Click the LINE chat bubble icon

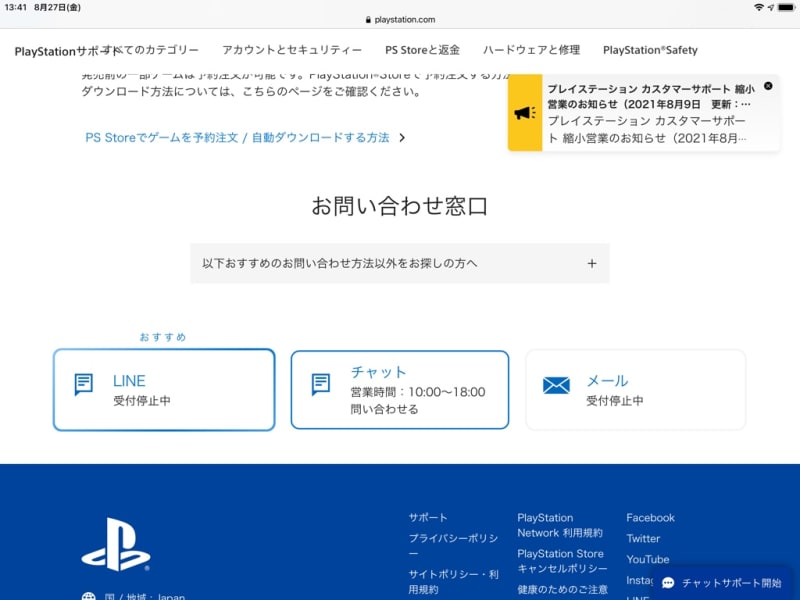click(84, 384)
